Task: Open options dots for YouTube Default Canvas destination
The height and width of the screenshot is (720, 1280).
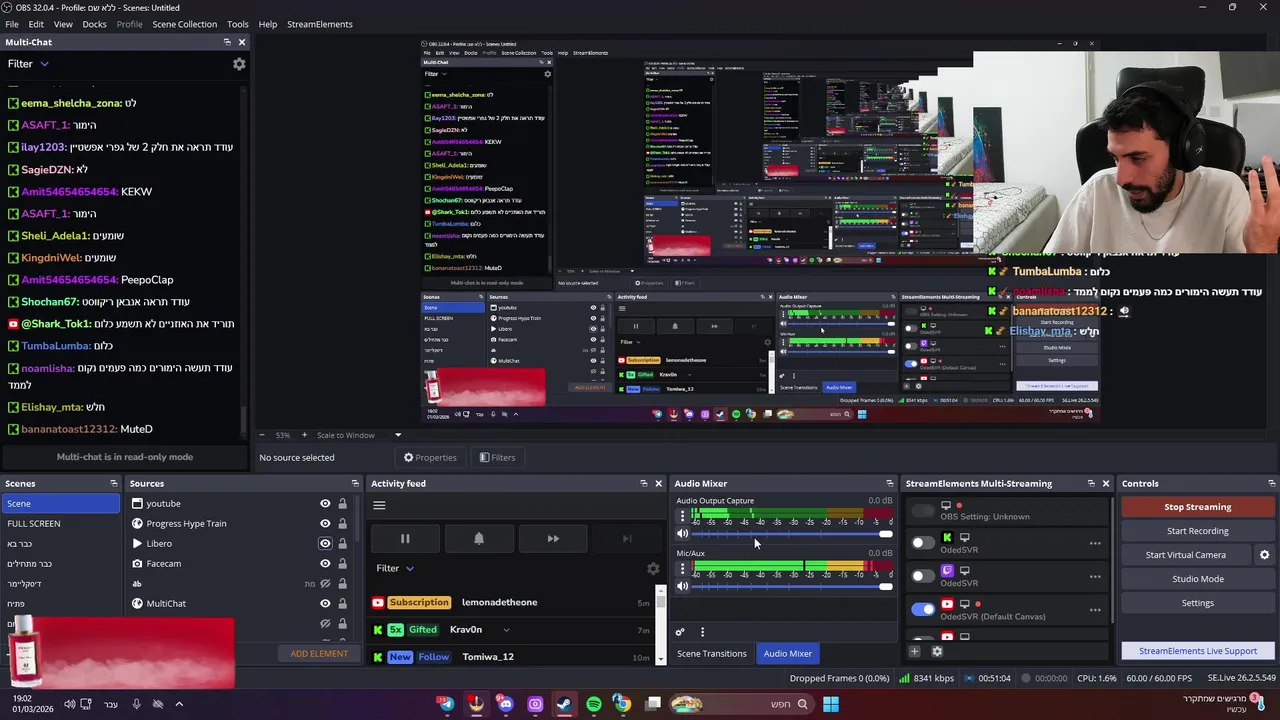Action: (x=1095, y=610)
